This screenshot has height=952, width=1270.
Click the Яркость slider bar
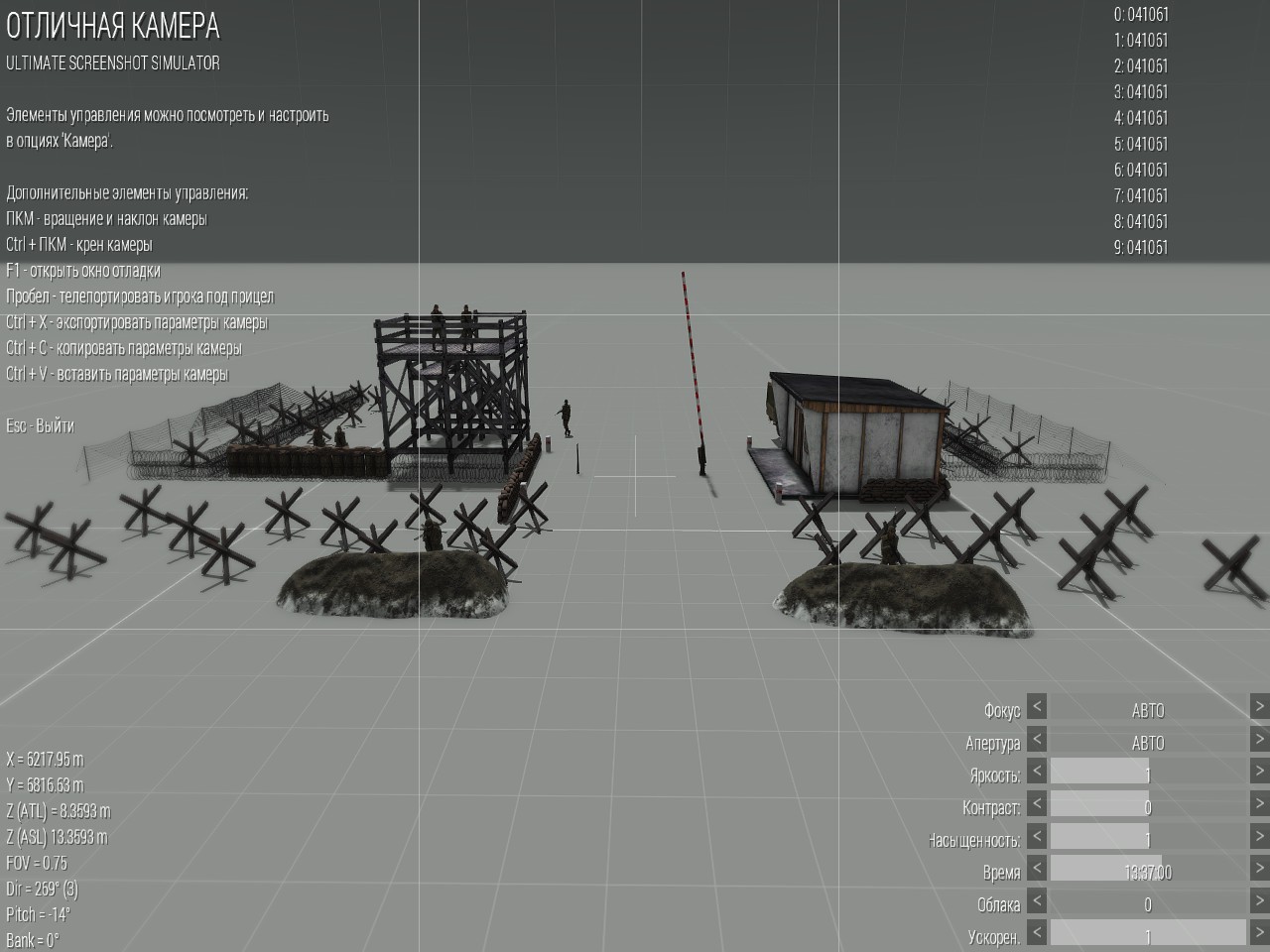1148,773
